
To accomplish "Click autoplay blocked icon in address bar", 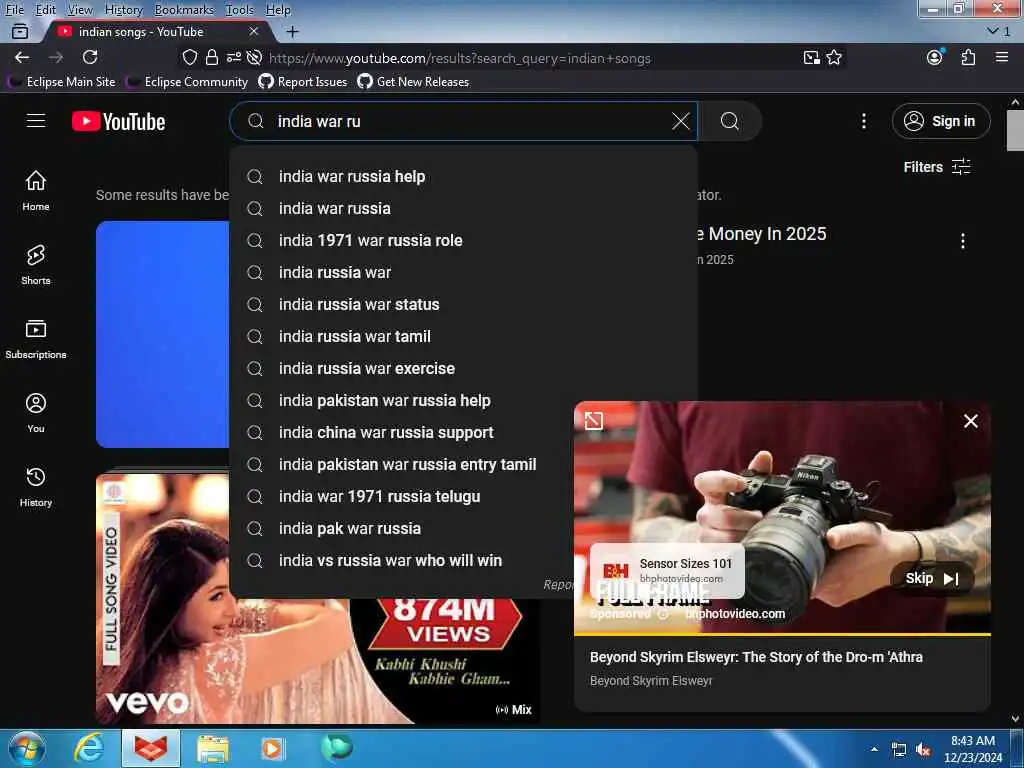I will (x=254, y=57).
